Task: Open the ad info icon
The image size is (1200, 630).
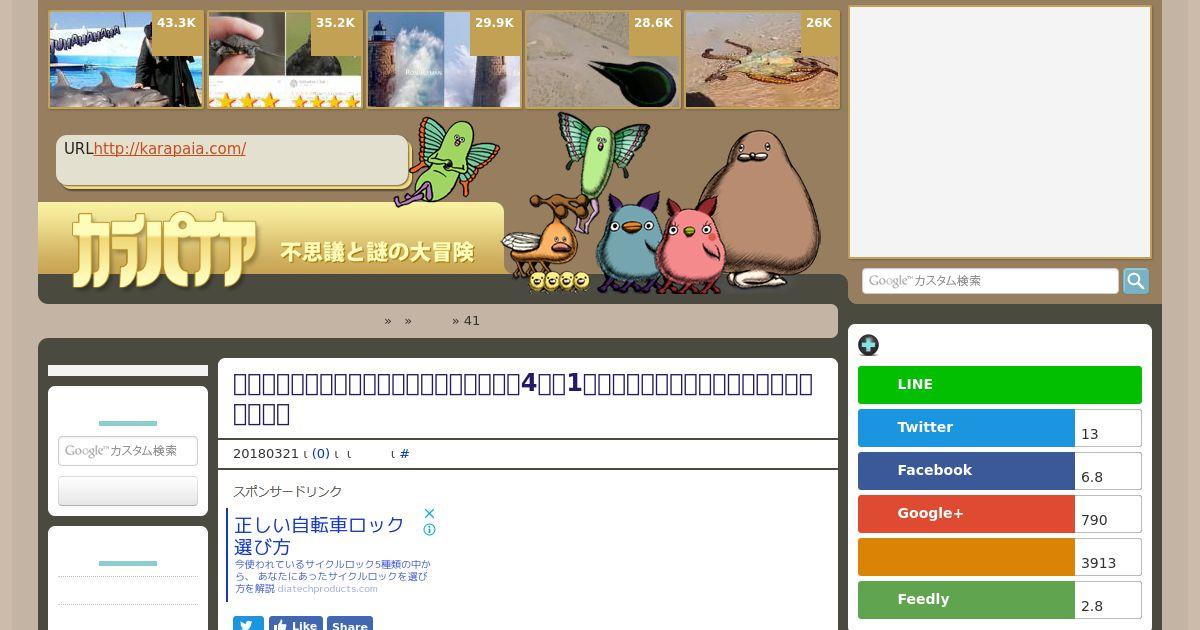Action: click(x=429, y=530)
